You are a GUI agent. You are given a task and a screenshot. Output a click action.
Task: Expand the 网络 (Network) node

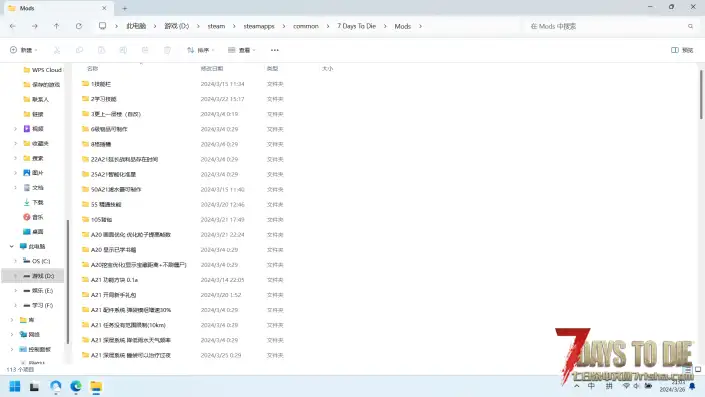12,335
